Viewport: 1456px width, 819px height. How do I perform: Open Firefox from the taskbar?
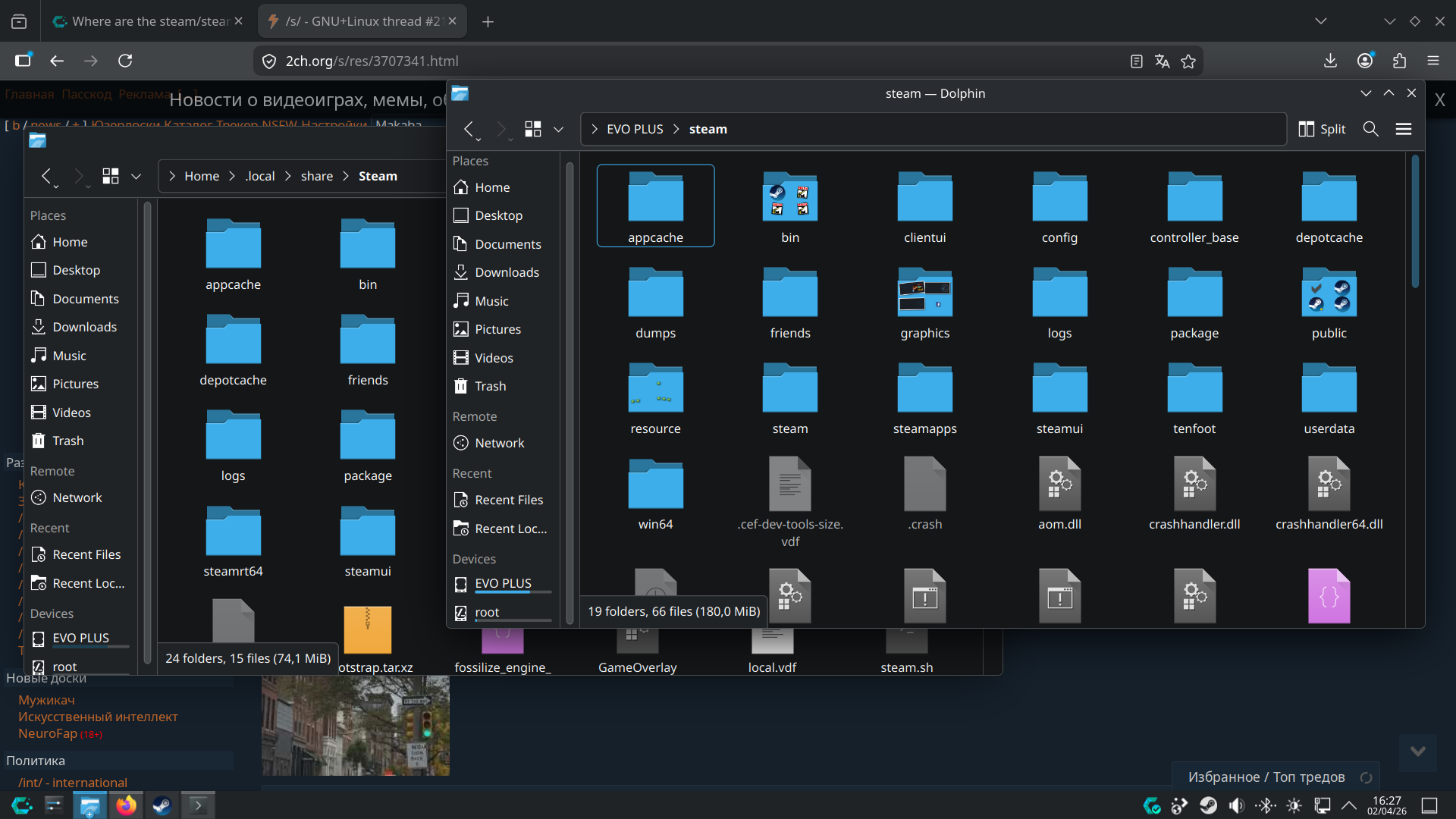[126, 805]
